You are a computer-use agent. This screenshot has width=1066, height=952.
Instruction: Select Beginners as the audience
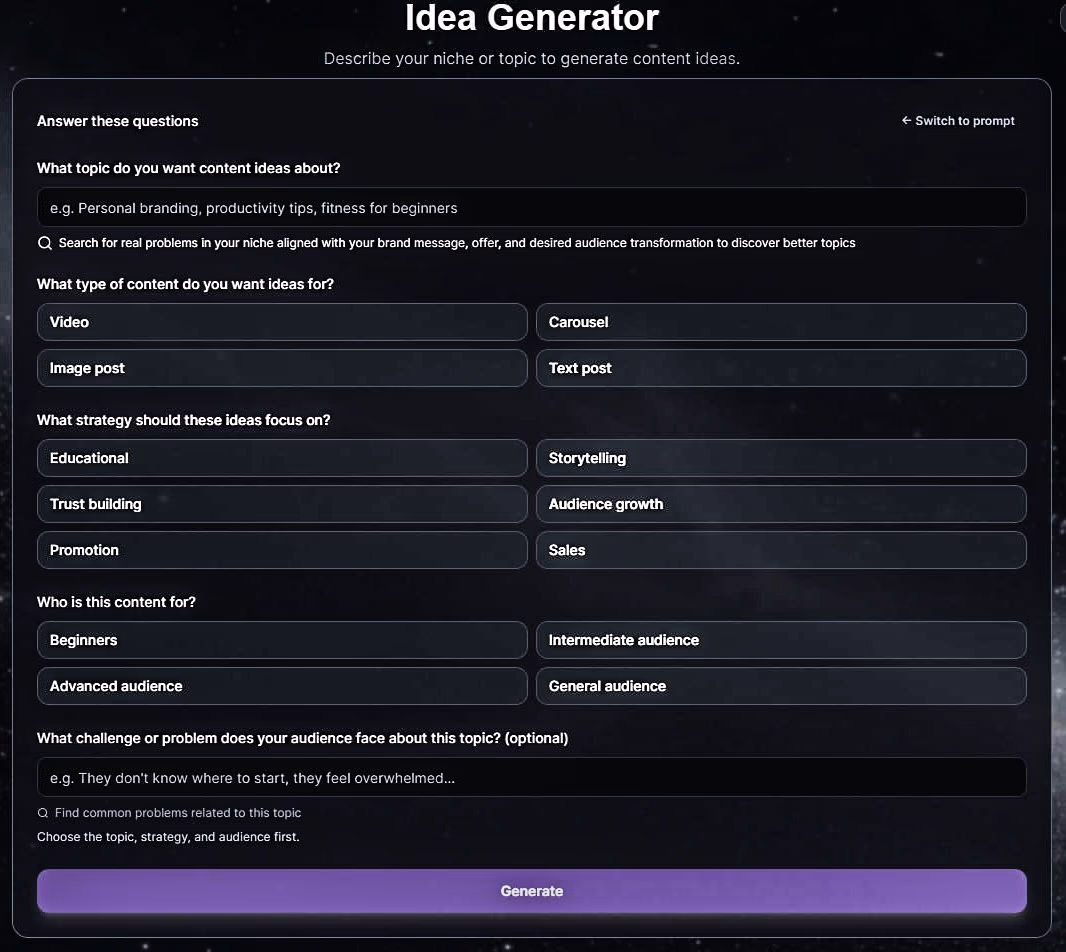pyautogui.click(x=282, y=640)
